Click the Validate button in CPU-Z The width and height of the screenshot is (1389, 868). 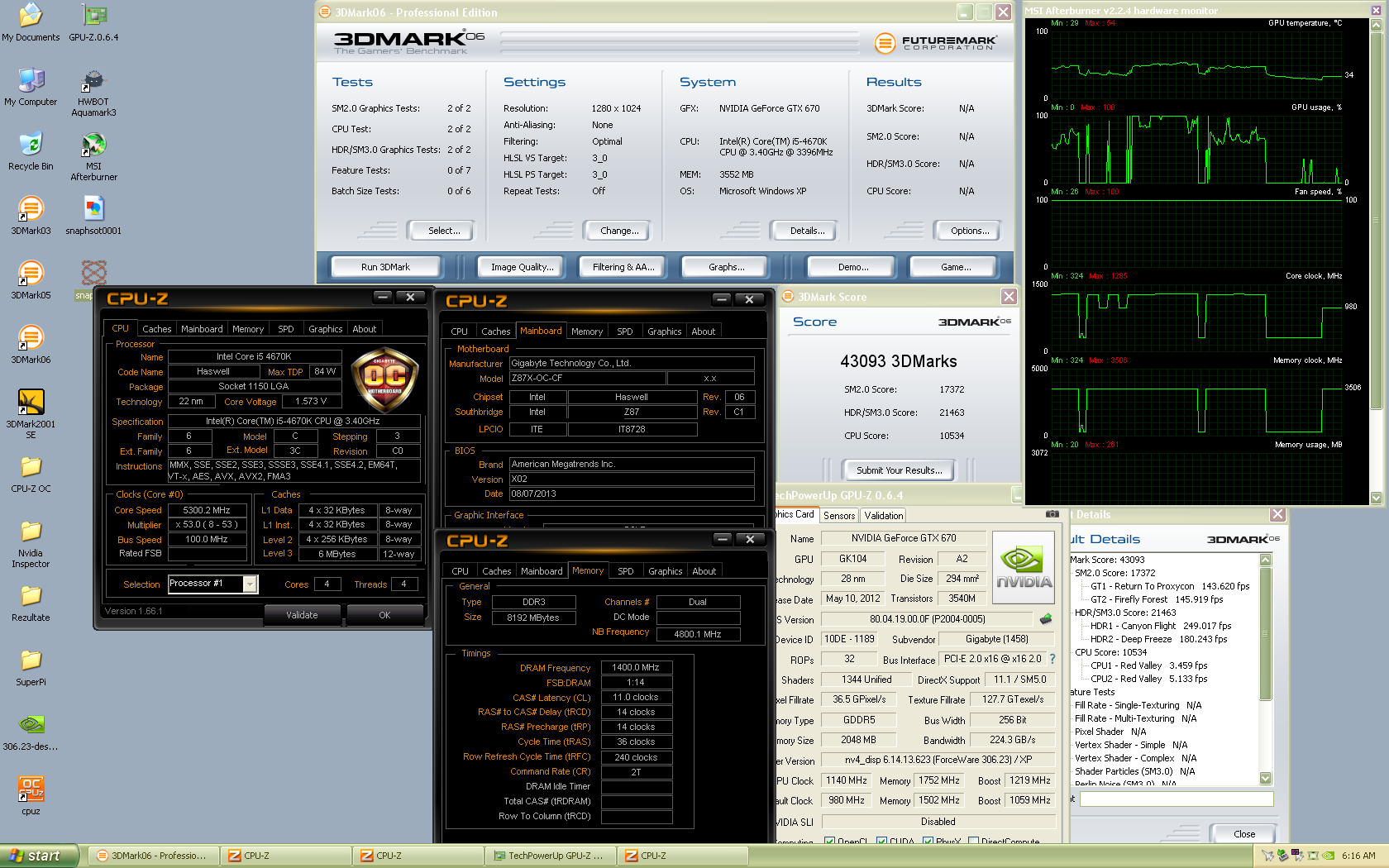pos(302,615)
